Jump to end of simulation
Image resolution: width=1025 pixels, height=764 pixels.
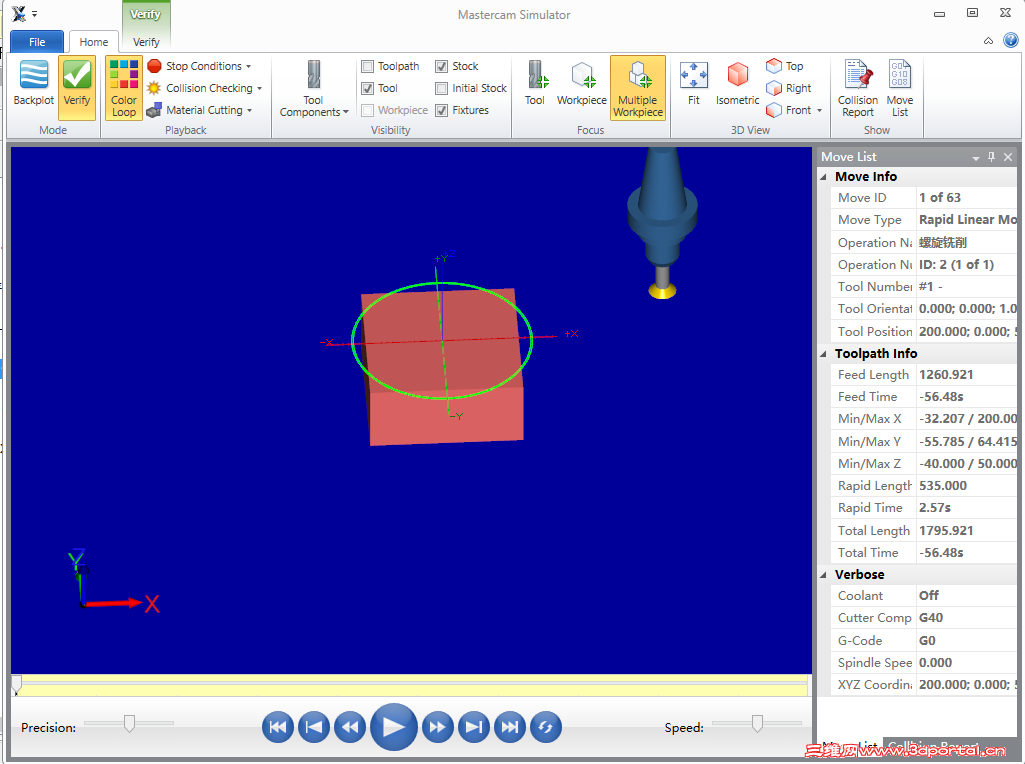click(x=510, y=727)
